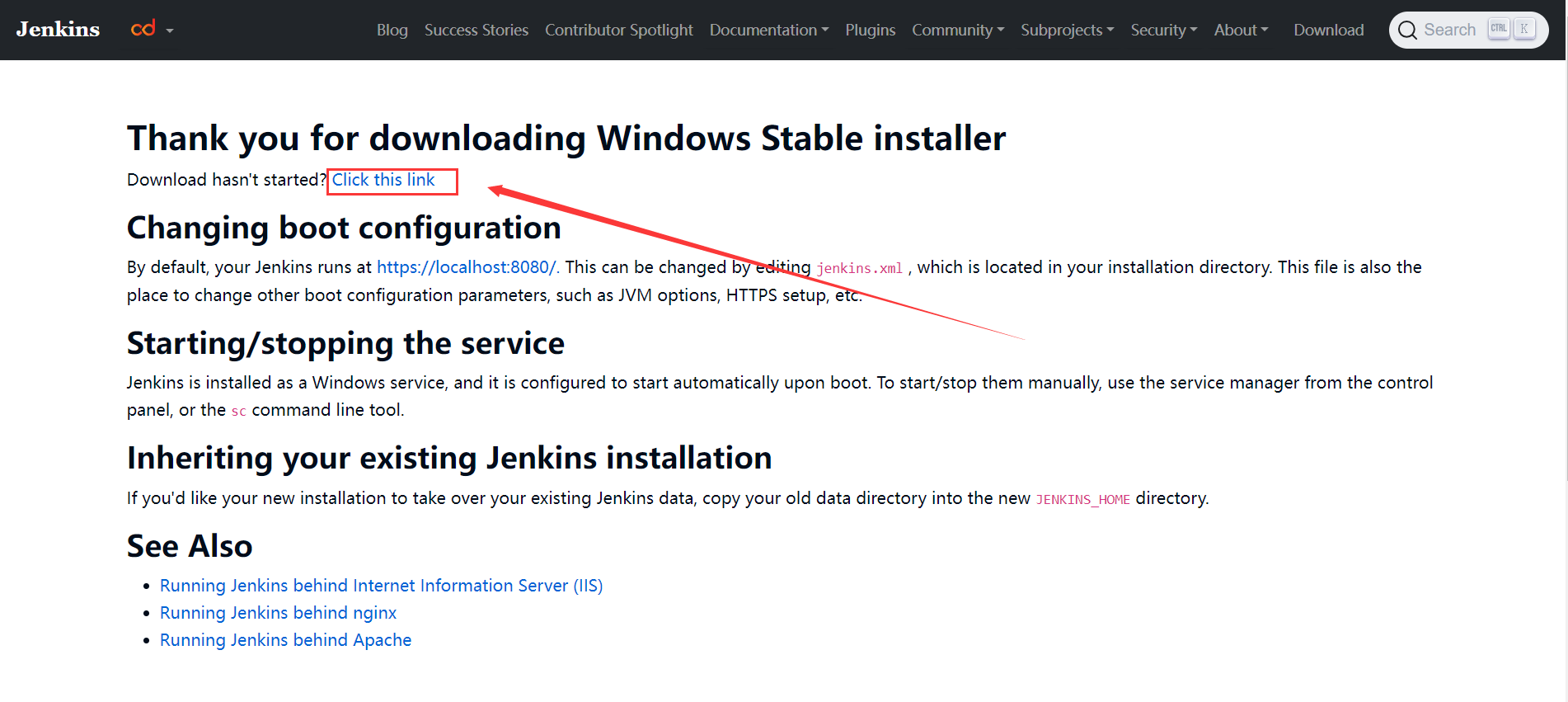This screenshot has height=702, width=1568.
Task: Expand the Documentation dropdown menu
Action: 769,30
